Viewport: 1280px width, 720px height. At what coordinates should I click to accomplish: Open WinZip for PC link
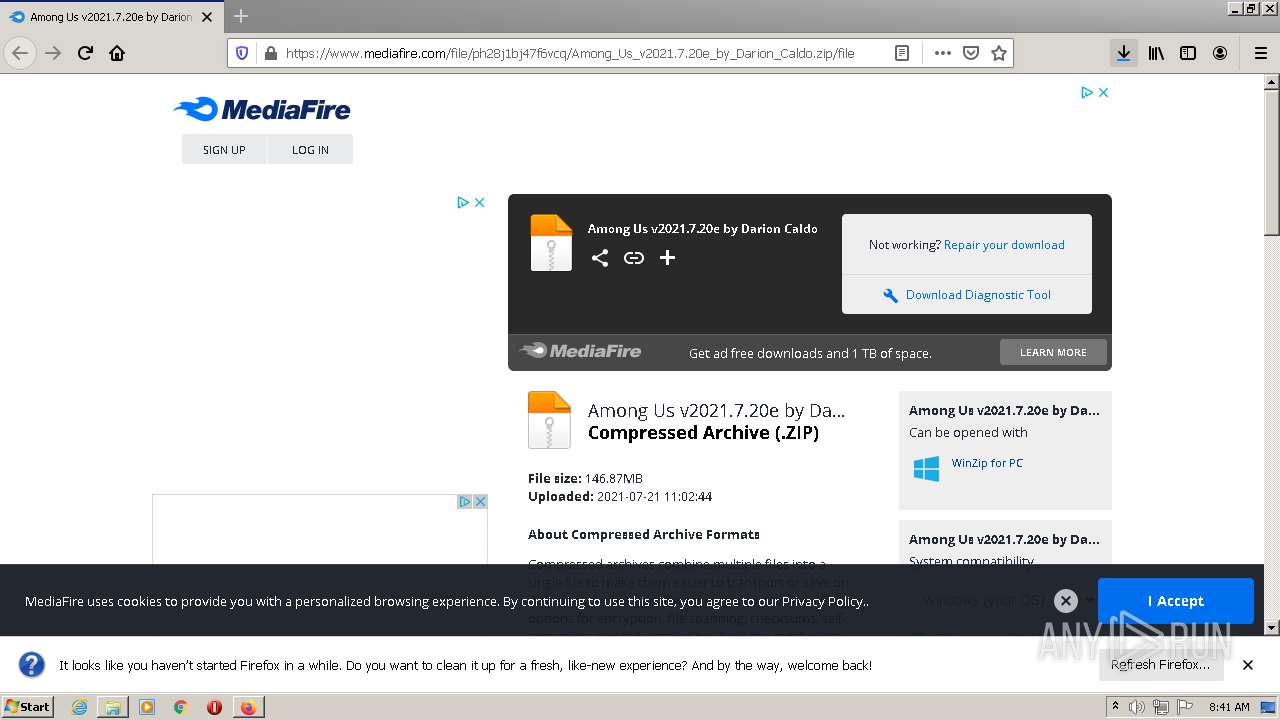pyautogui.click(x=987, y=463)
